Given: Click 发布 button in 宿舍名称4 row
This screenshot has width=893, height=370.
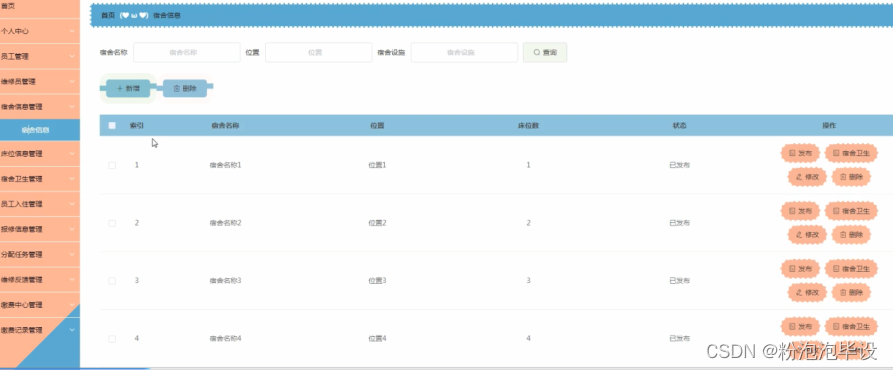Looking at the screenshot, I should click(800, 327).
